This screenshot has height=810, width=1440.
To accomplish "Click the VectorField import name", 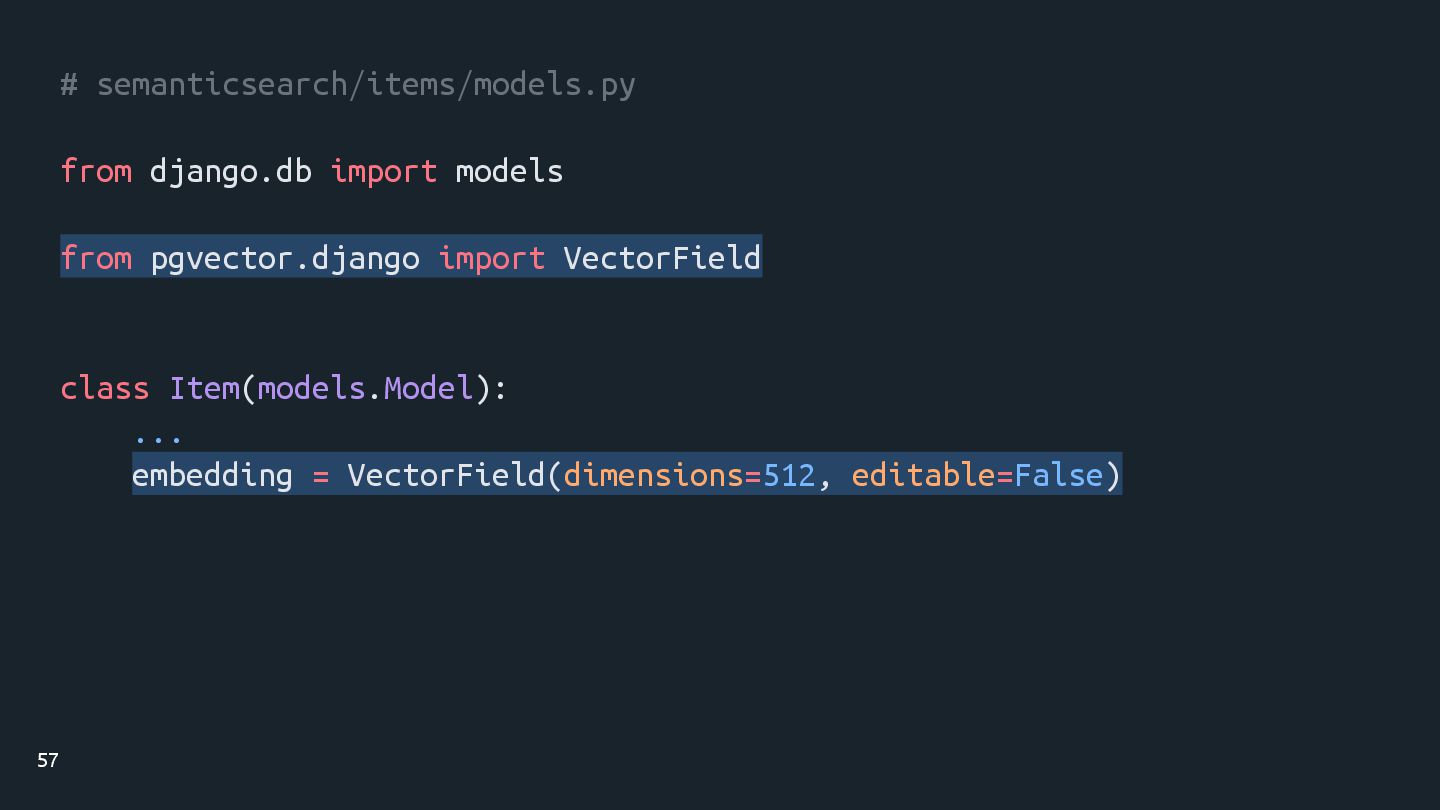I will click(662, 258).
